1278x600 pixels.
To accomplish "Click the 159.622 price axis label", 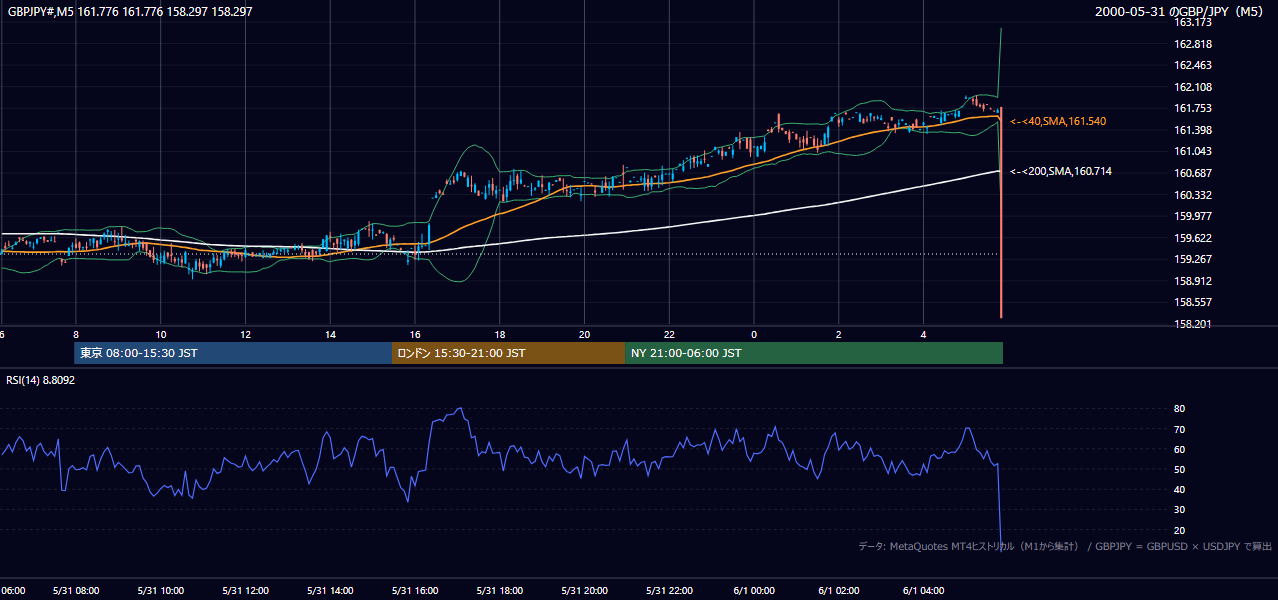I will (x=1192, y=238).
